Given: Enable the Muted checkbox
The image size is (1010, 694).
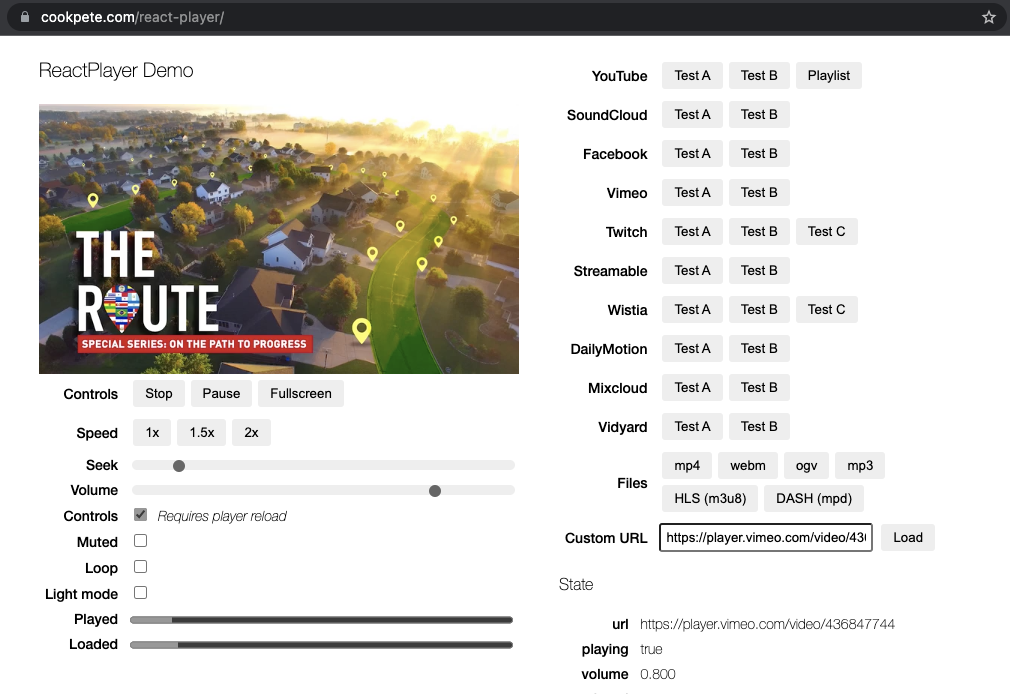Looking at the screenshot, I should tap(140, 541).
